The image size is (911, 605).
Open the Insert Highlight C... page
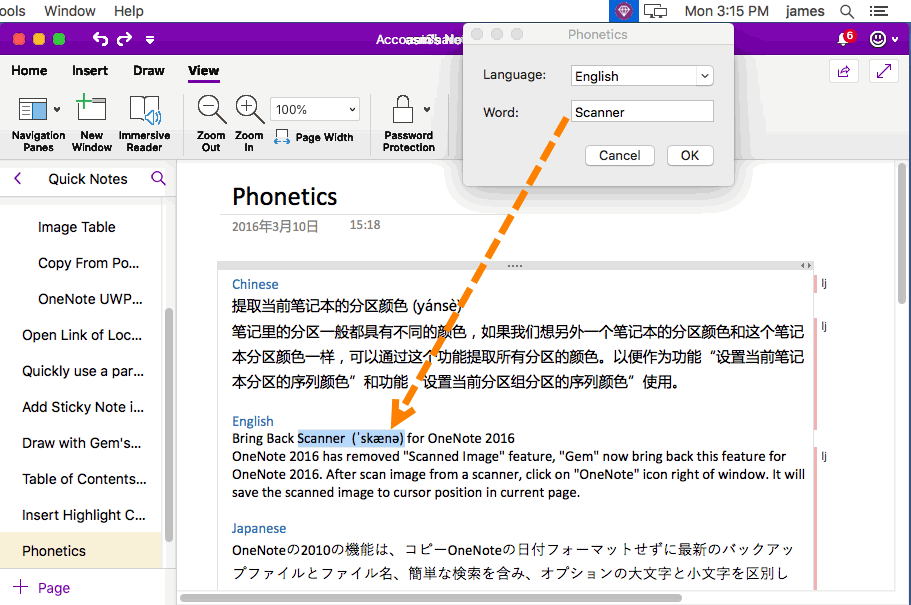84,515
